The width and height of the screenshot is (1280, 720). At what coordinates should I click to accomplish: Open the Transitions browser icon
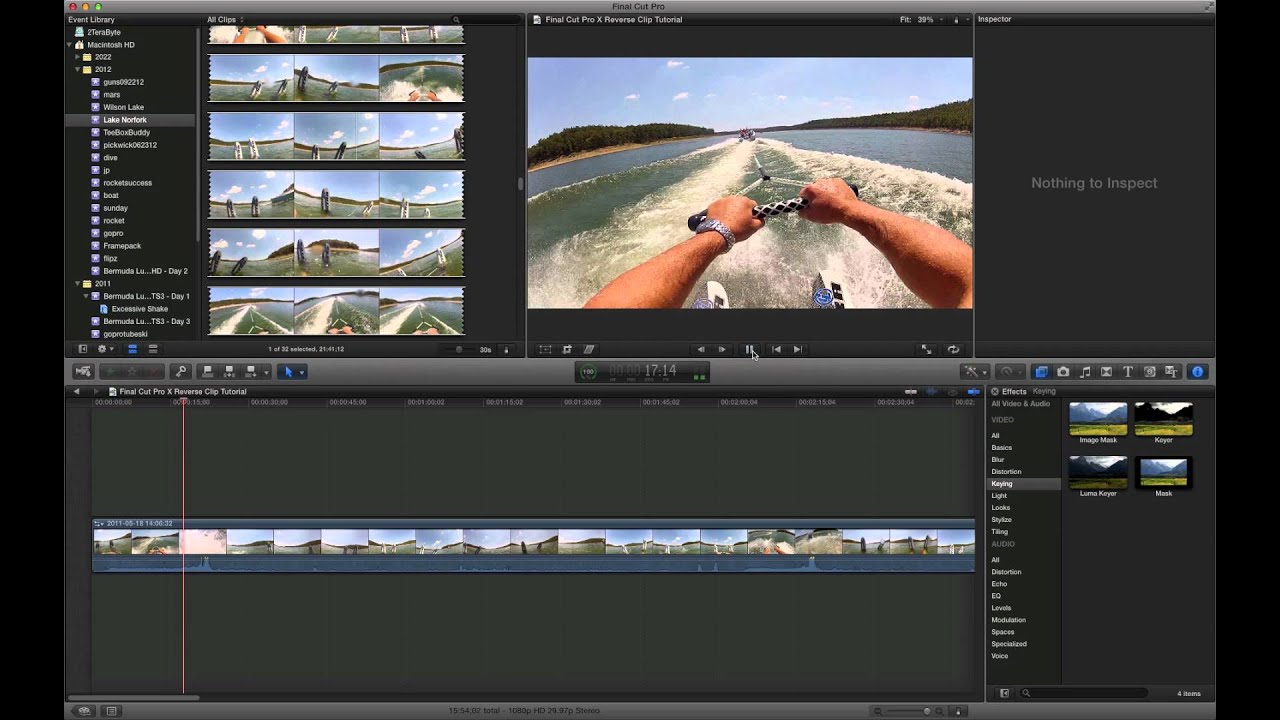click(1106, 372)
